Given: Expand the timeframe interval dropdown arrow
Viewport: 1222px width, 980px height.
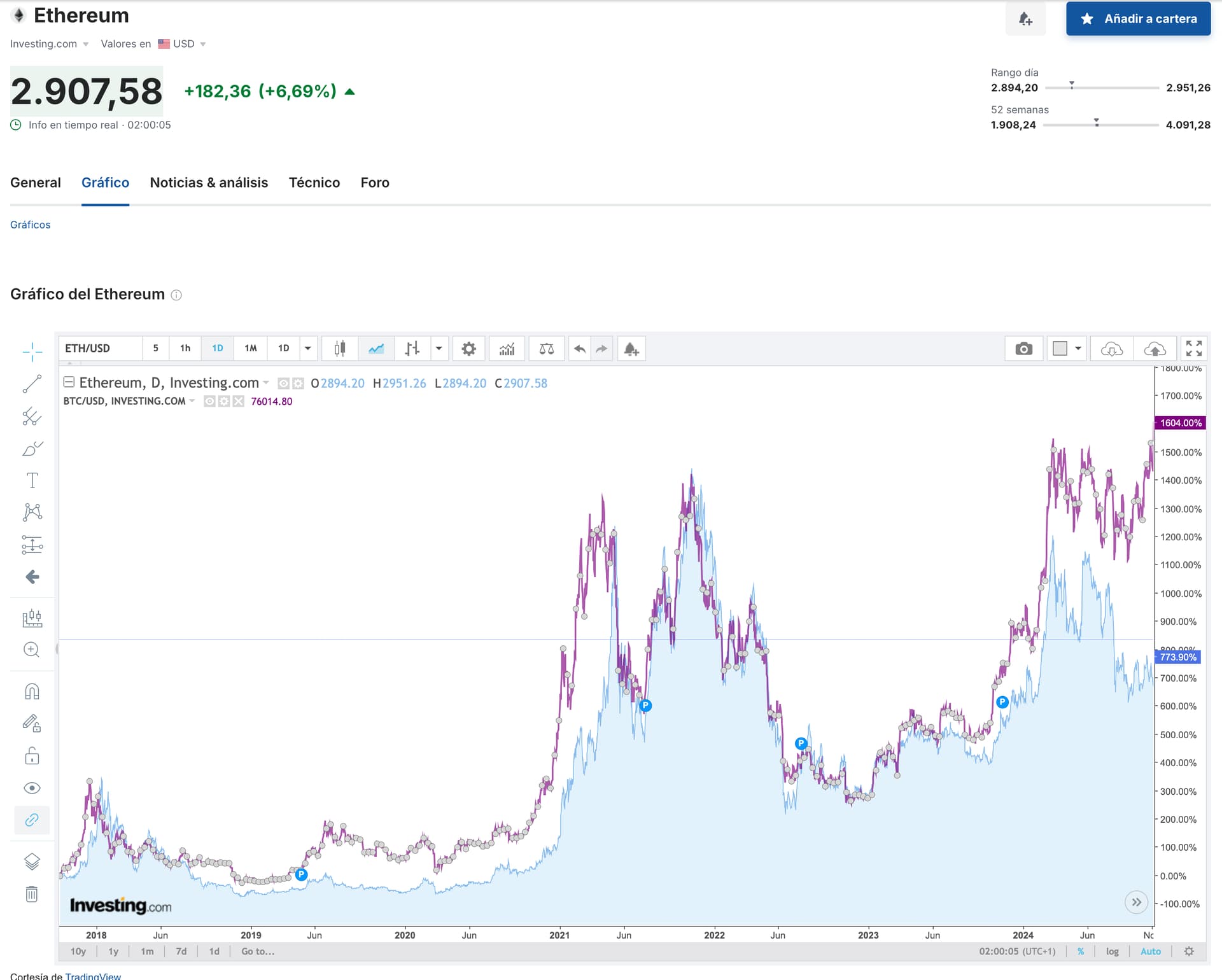Looking at the screenshot, I should coord(308,349).
